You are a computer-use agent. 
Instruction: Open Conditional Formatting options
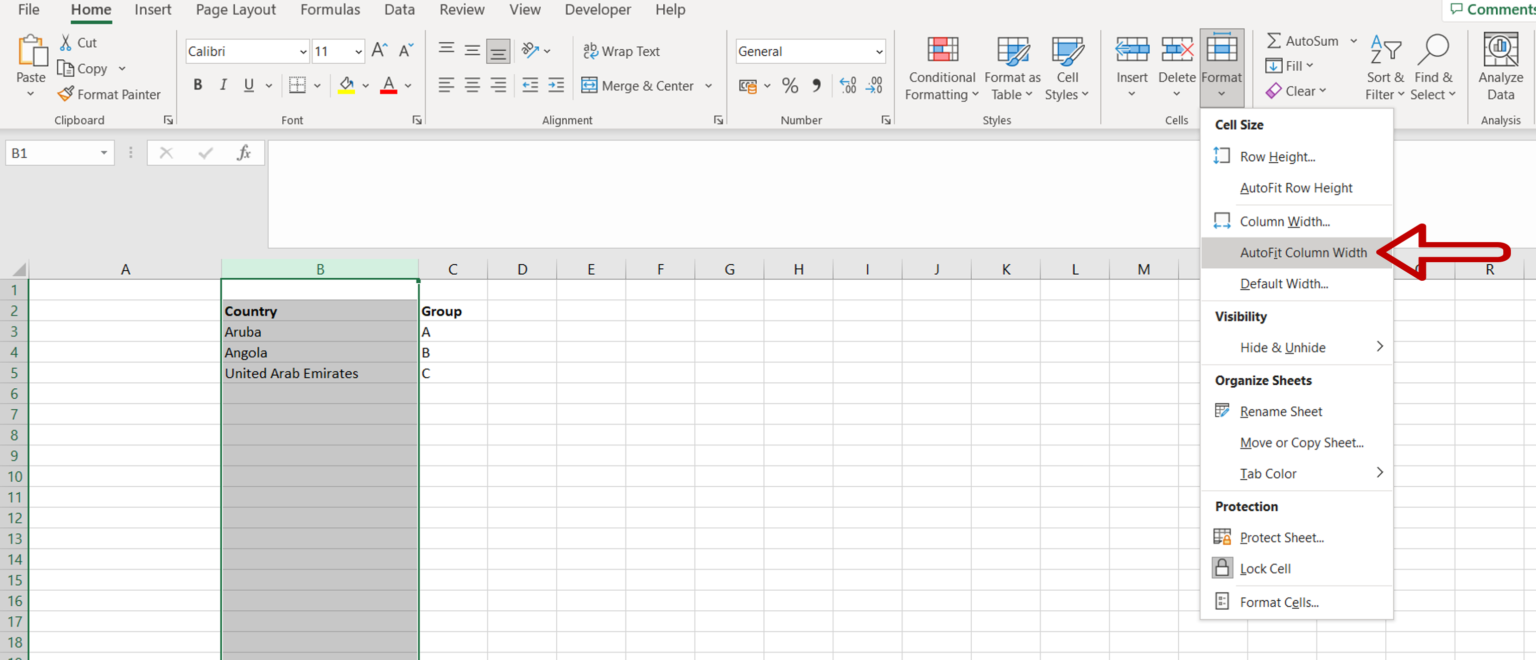tap(941, 68)
